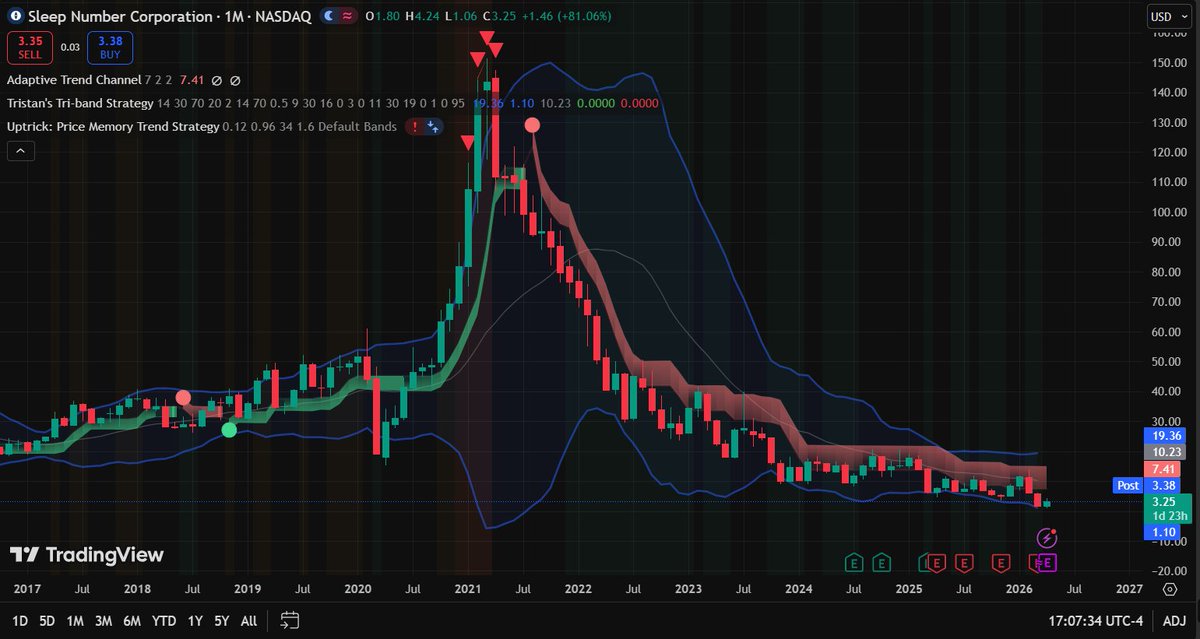
Task: Click the Post price label on the scale
Action: [x=1127, y=486]
